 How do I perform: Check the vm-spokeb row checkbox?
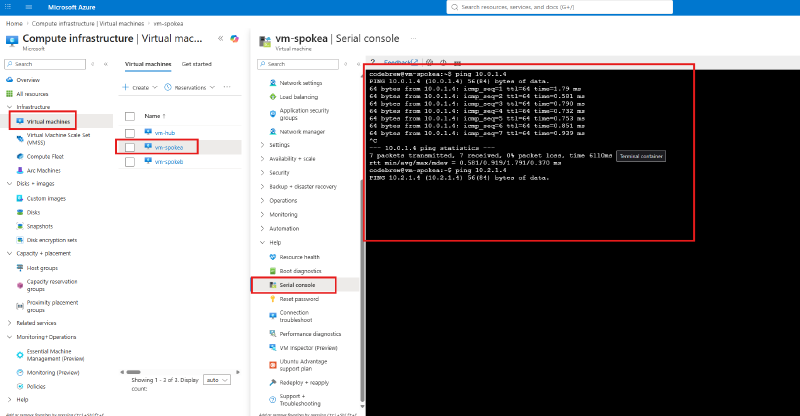[x=130, y=162]
